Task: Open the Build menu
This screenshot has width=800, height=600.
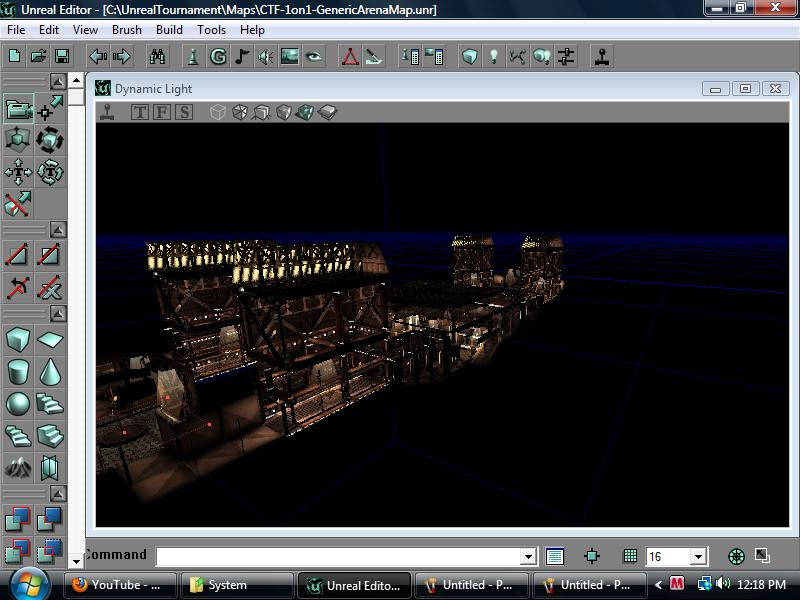Action: coord(168,30)
